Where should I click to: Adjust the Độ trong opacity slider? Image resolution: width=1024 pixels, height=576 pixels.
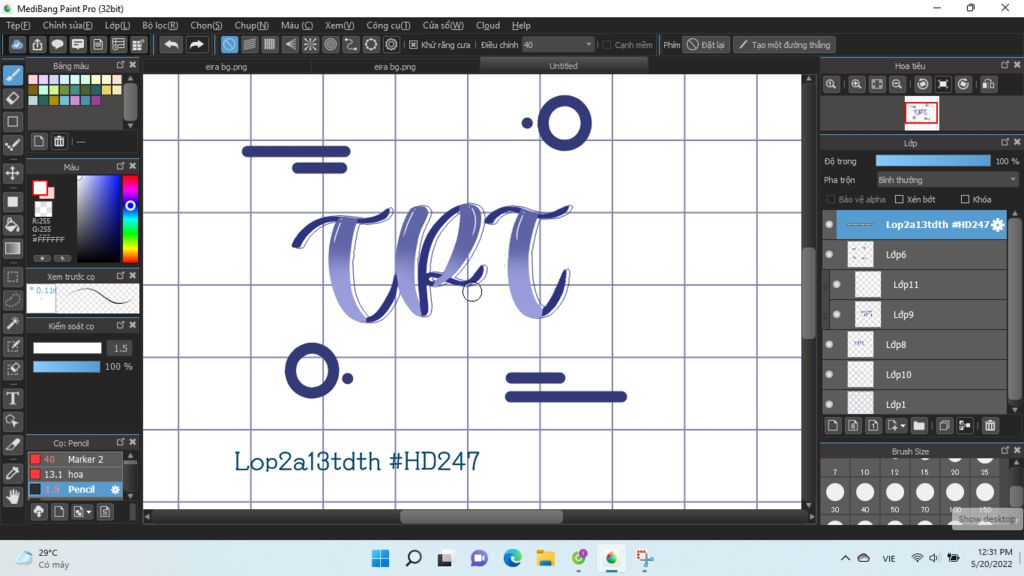[933, 161]
